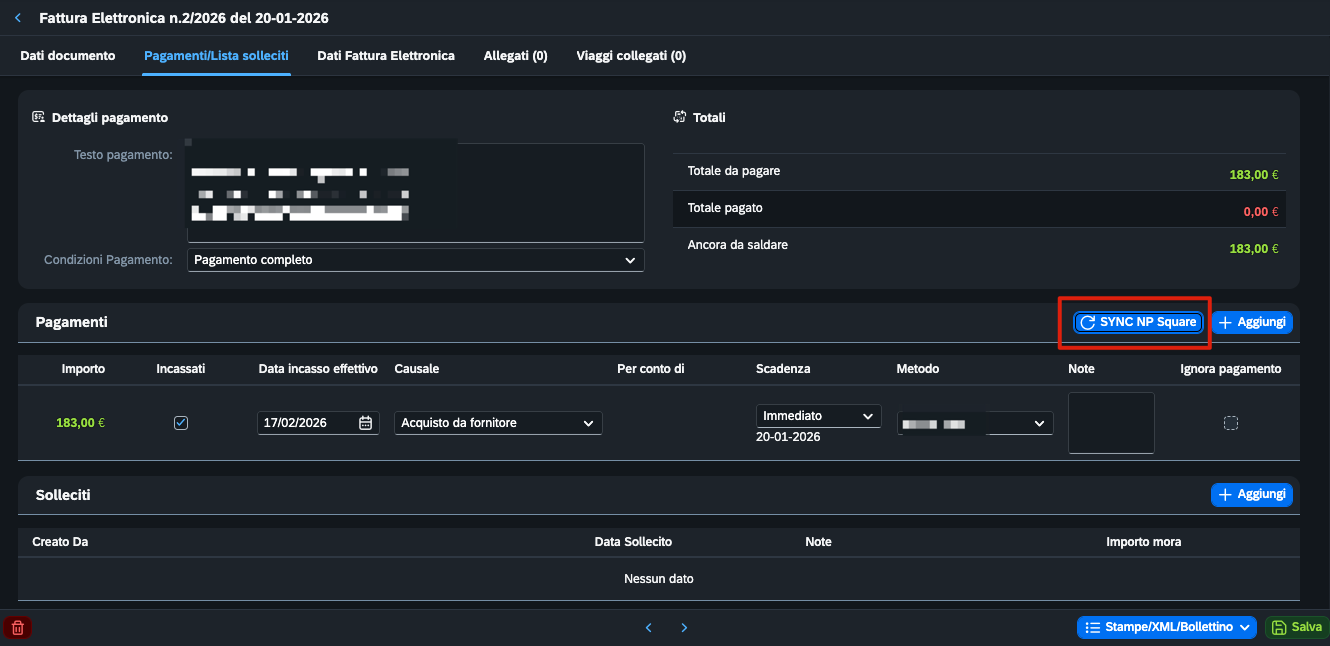The width and height of the screenshot is (1330, 646).
Task: Click the Importo column header
Action: (83, 369)
